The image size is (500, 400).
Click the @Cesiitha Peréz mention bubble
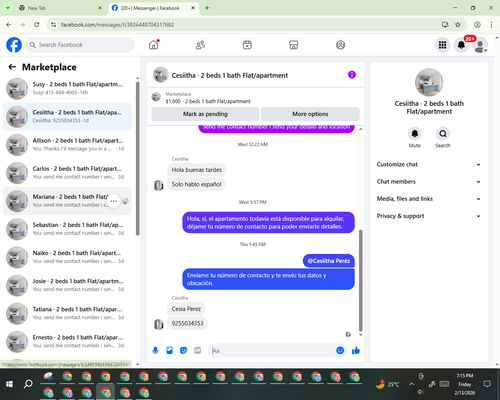click(x=329, y=261)
